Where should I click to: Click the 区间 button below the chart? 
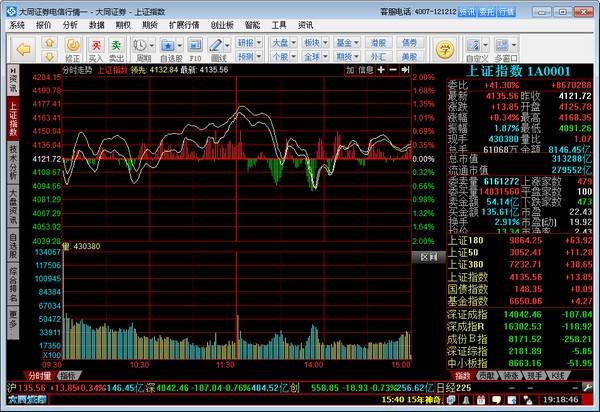coord(427,256)
